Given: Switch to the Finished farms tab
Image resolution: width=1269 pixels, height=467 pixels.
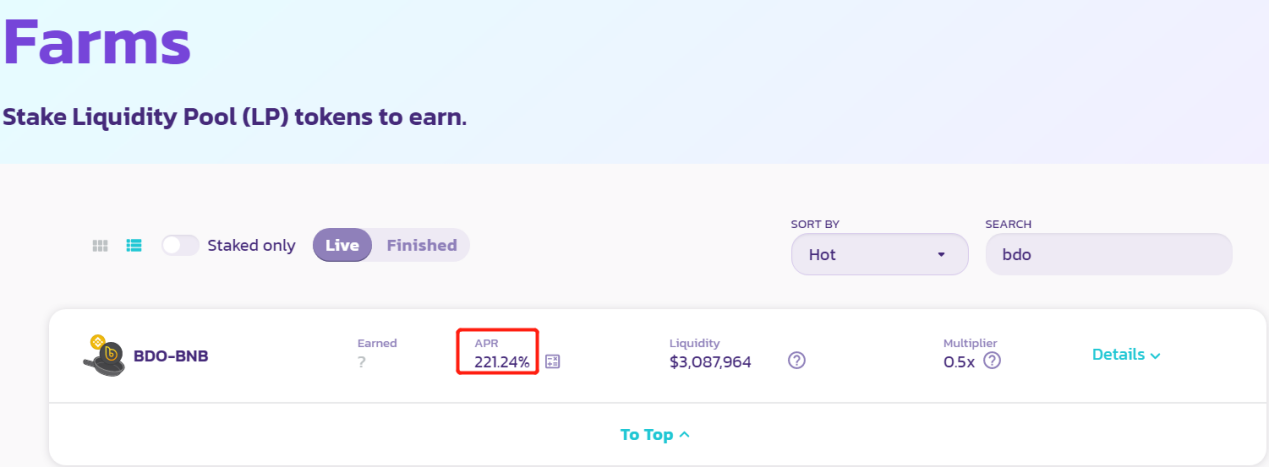Looking at the screenshot, I should pyautogui.click(x=421, y=245).
